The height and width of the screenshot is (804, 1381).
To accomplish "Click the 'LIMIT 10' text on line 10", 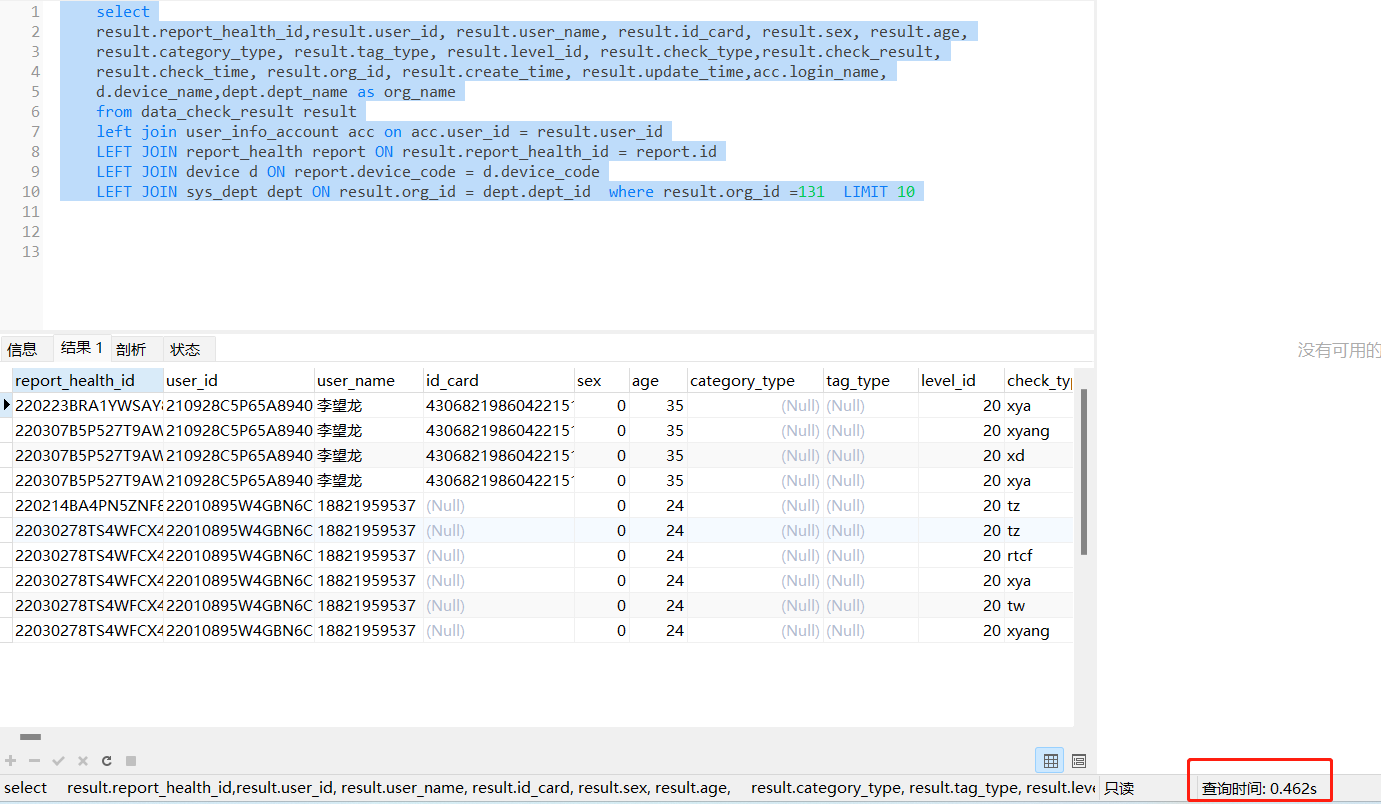I will click(x=879, y=192).
